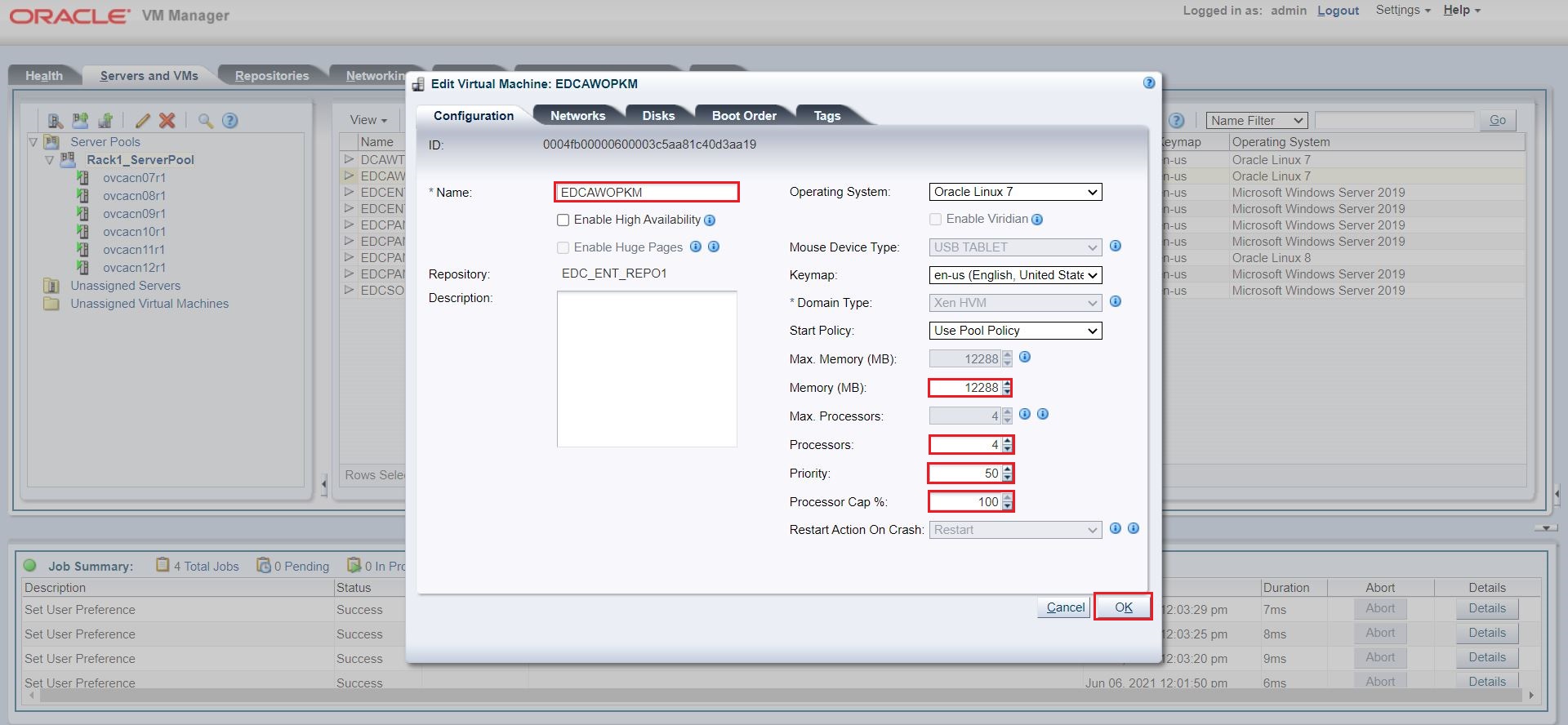
Task: Click the Description text area
Action: coord(647,369)
